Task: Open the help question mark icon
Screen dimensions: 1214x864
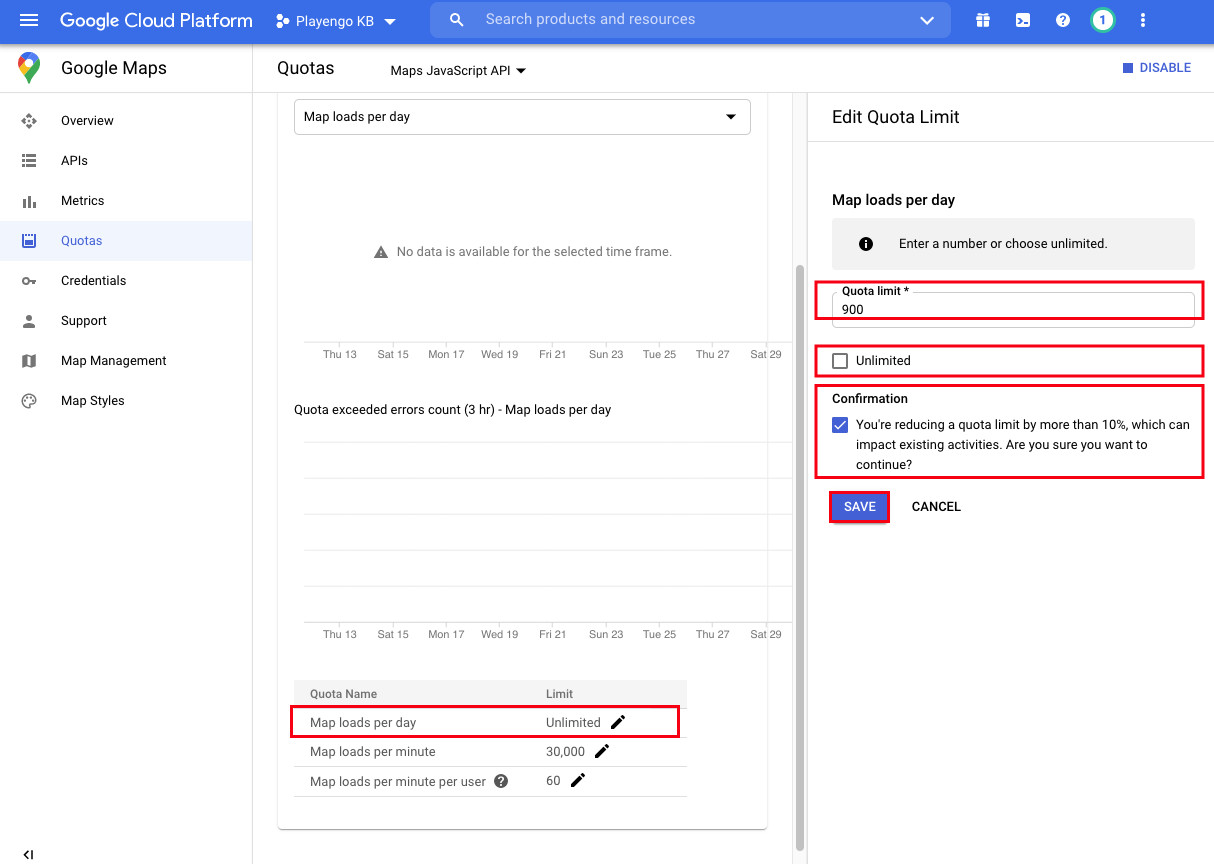Action: [1063, 20]
